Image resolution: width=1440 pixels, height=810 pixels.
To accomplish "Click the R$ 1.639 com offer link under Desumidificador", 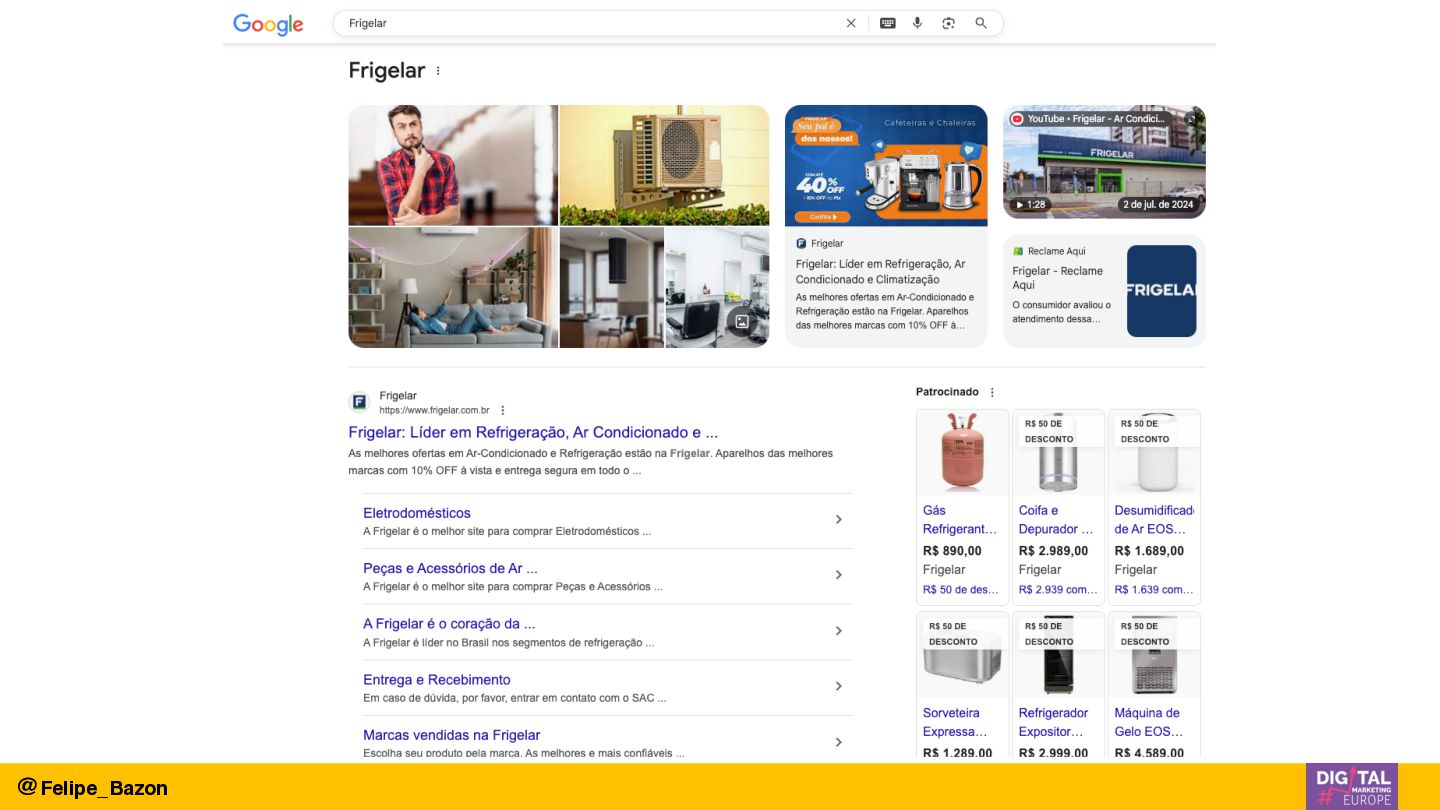I will tap(1154, 589).
